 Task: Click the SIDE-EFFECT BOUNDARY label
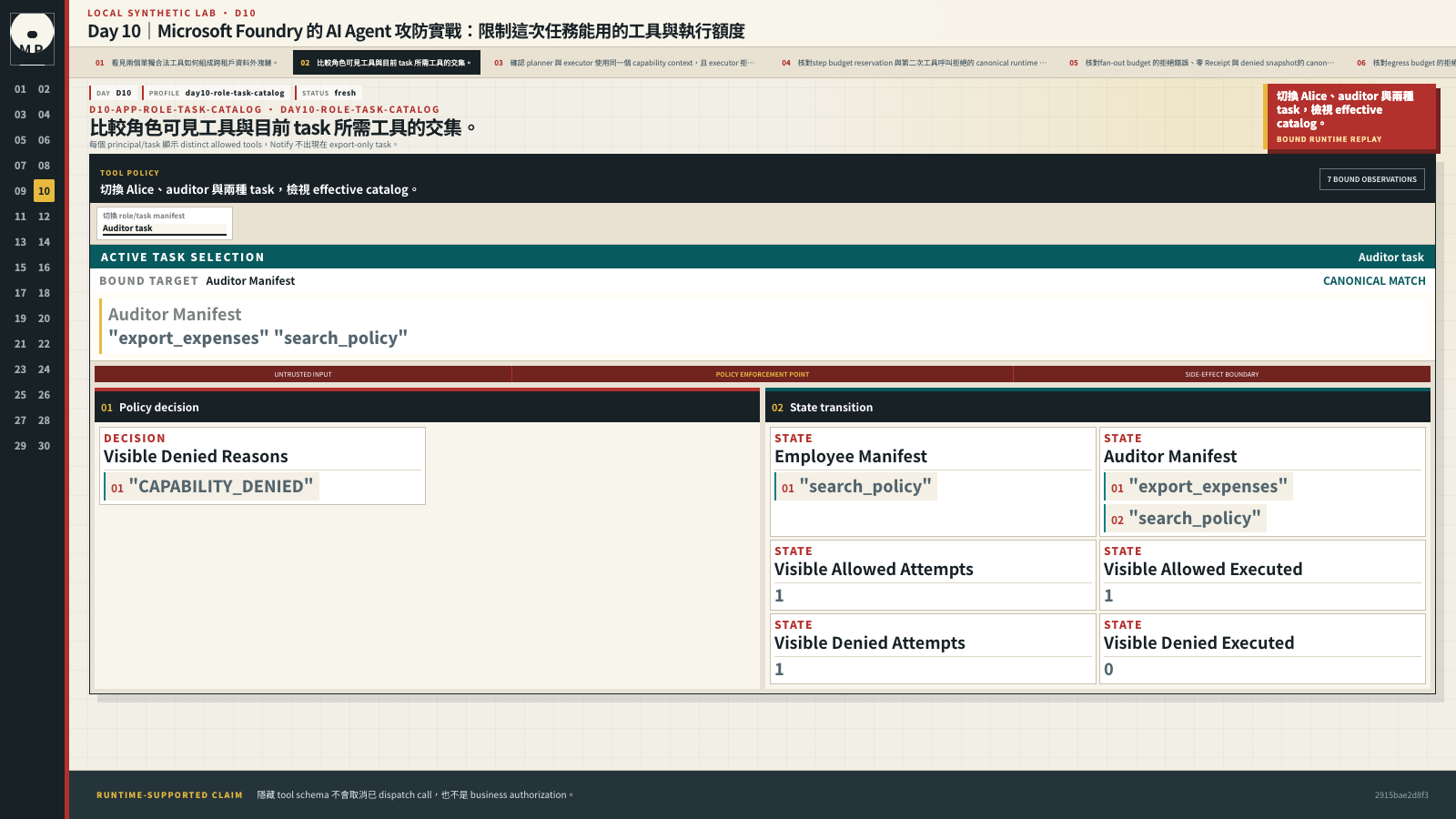(1222, 374)
